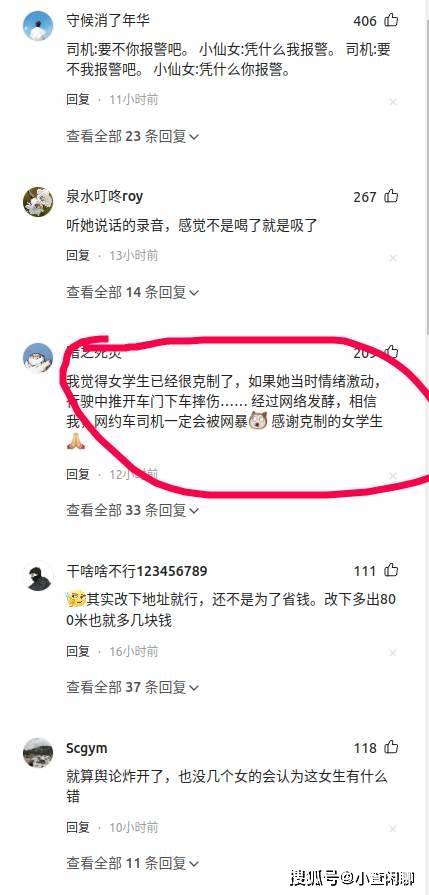The height and width of the screenshot is (895, 429).
Task: Open Scgym's profile avatar
Action: pyautogui.click(x=38, y=753)
